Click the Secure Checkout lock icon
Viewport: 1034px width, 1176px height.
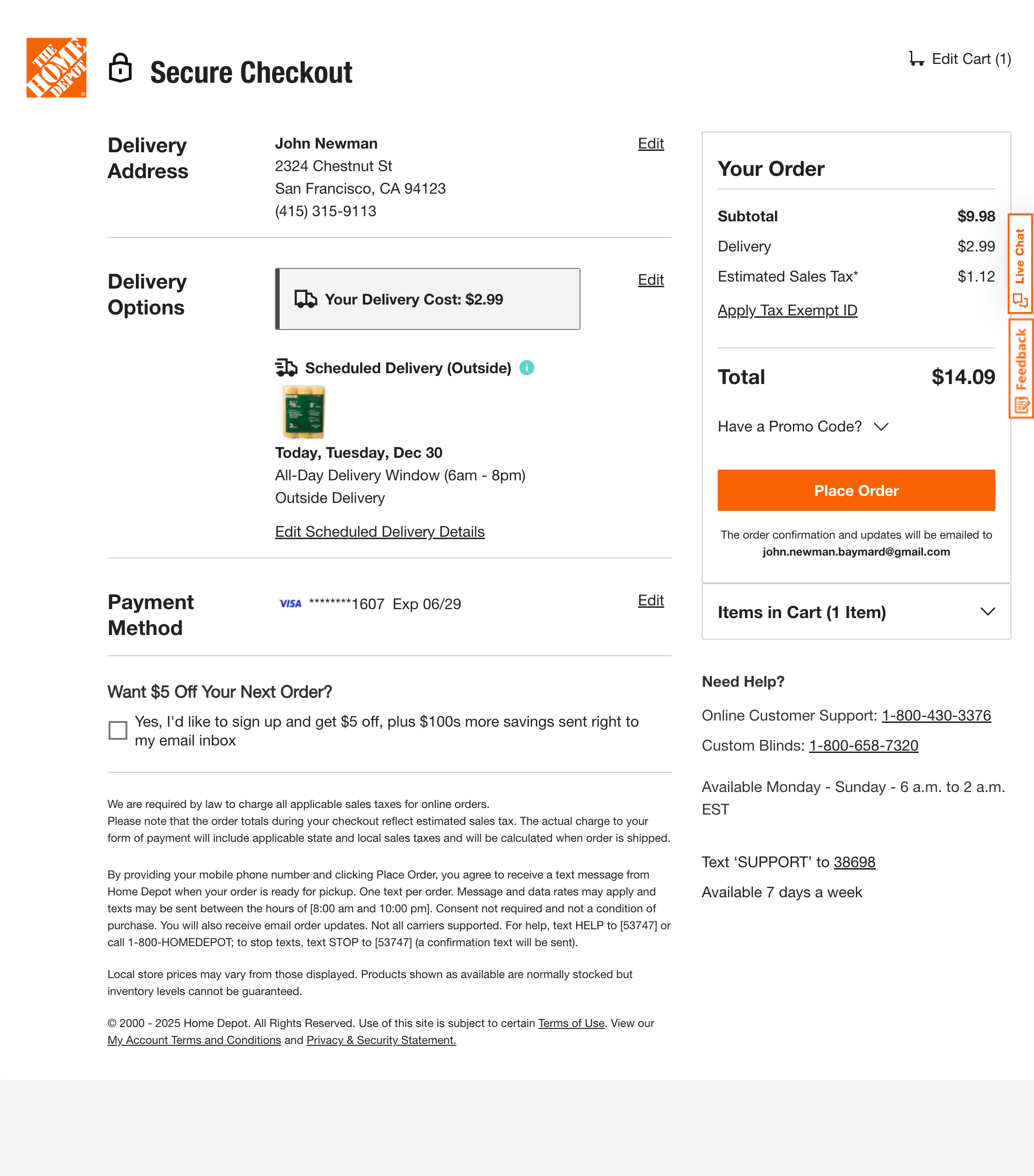[121, 68]
